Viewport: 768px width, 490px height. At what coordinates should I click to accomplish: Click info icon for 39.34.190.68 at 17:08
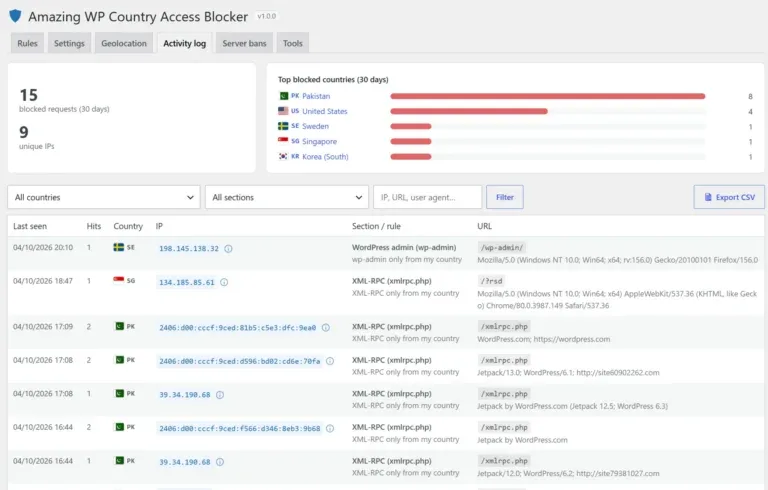(220, 394)
